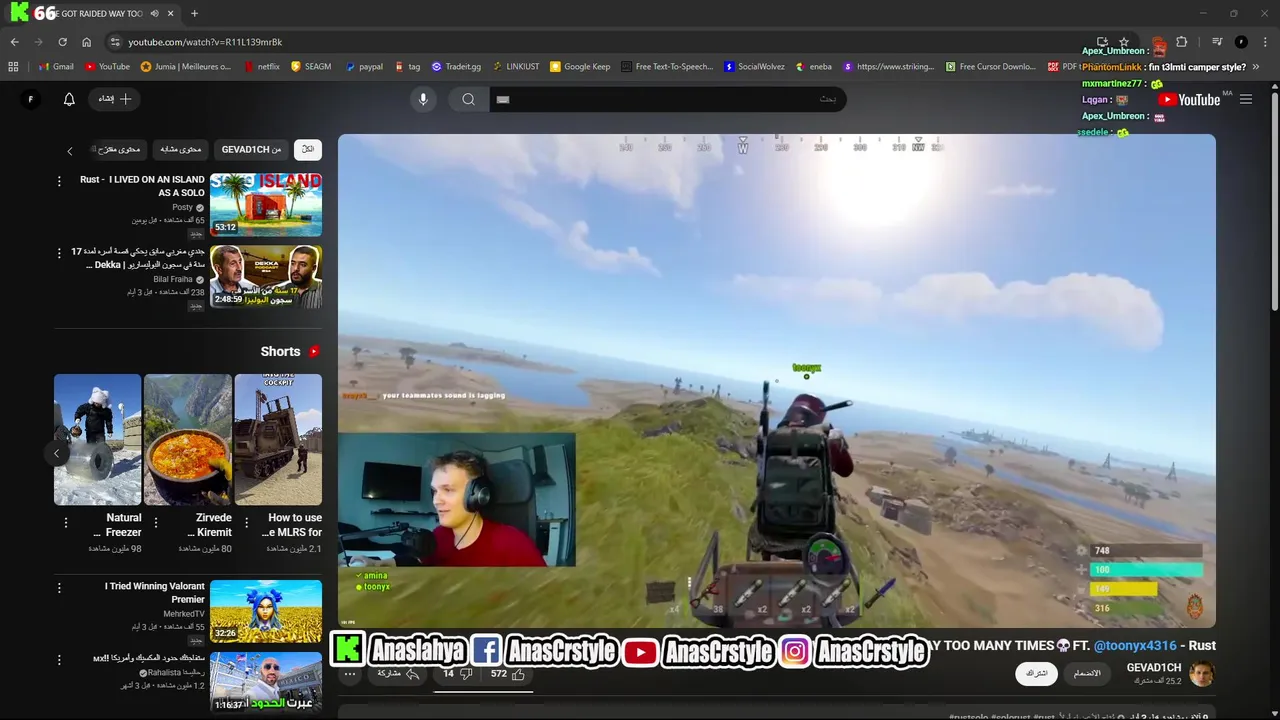The height and width of the screenshot is (720, 1280).
Task: Open the browser home page icon
Action: pyautogui.click(x=86, y=42)
